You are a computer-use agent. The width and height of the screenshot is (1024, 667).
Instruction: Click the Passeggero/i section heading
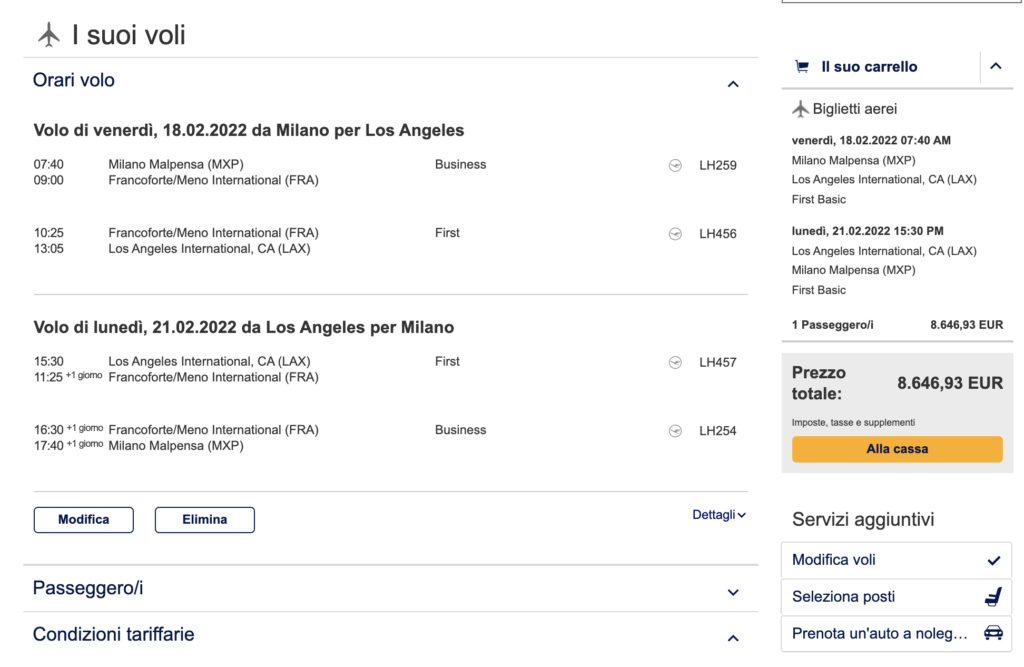[88, 589]
